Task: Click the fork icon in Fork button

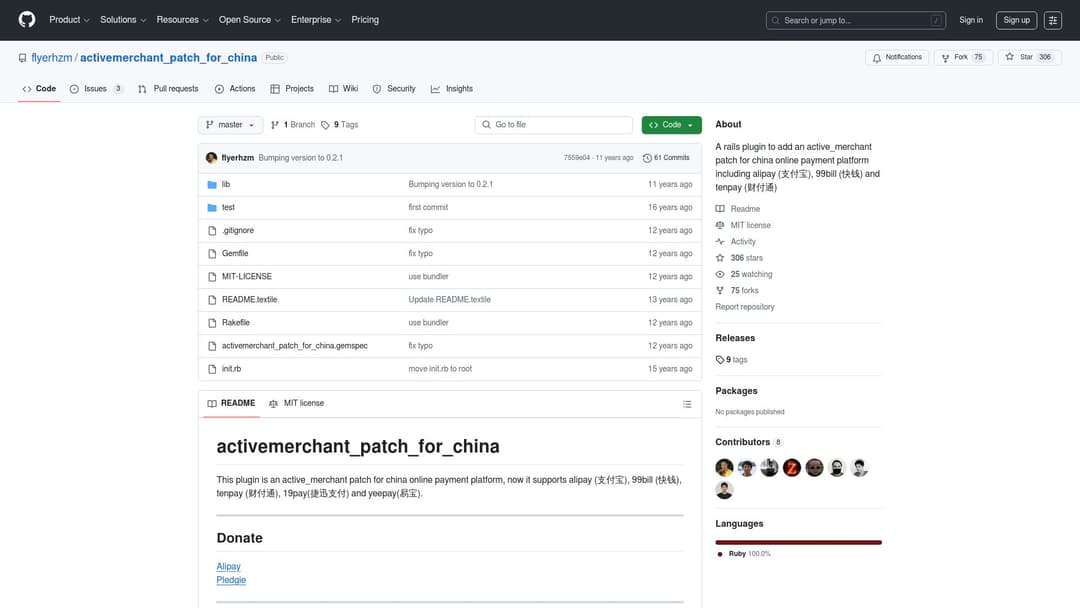Action: click(945, 58)
